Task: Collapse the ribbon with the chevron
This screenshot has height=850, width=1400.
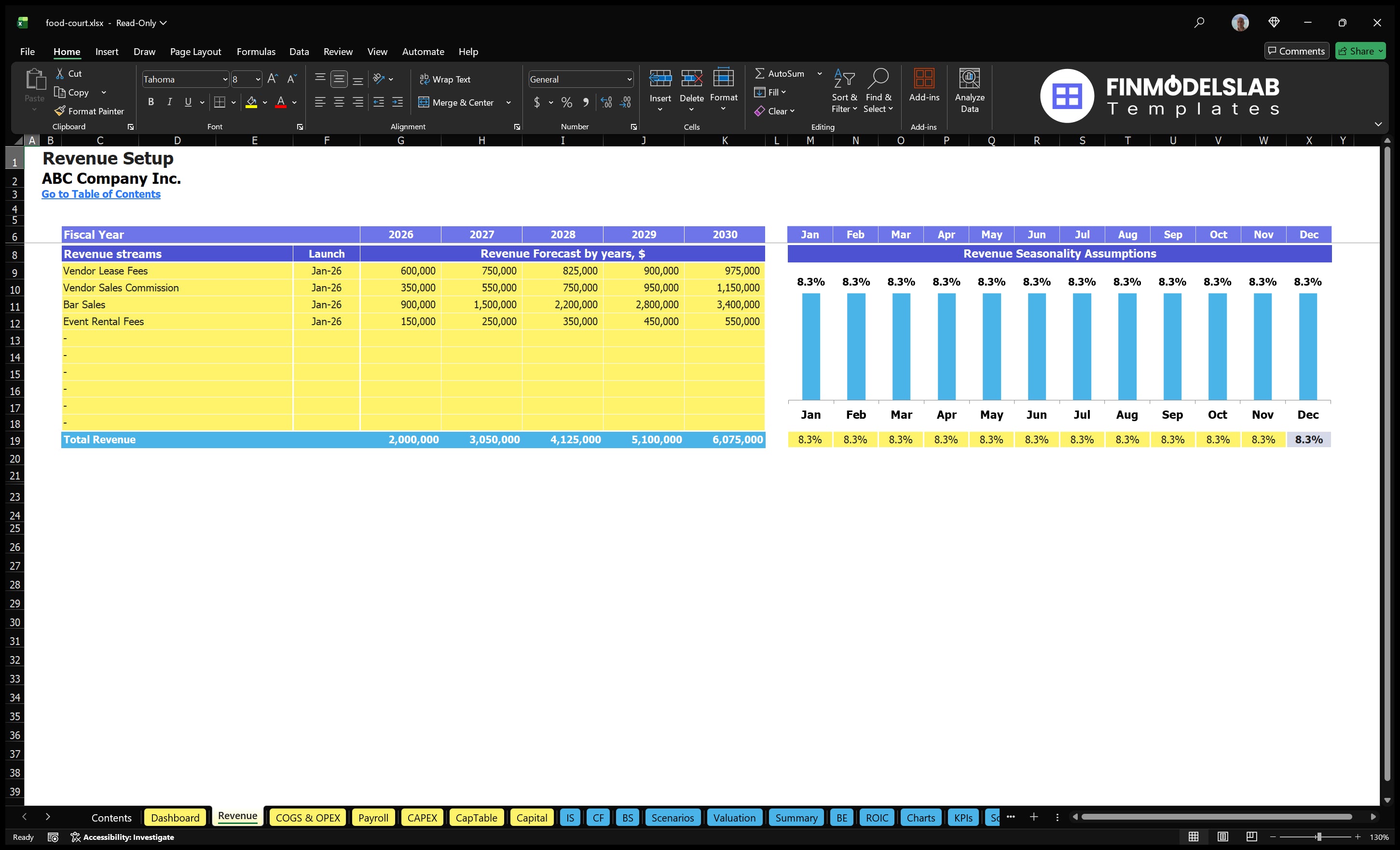Action: pos(1379,124)
